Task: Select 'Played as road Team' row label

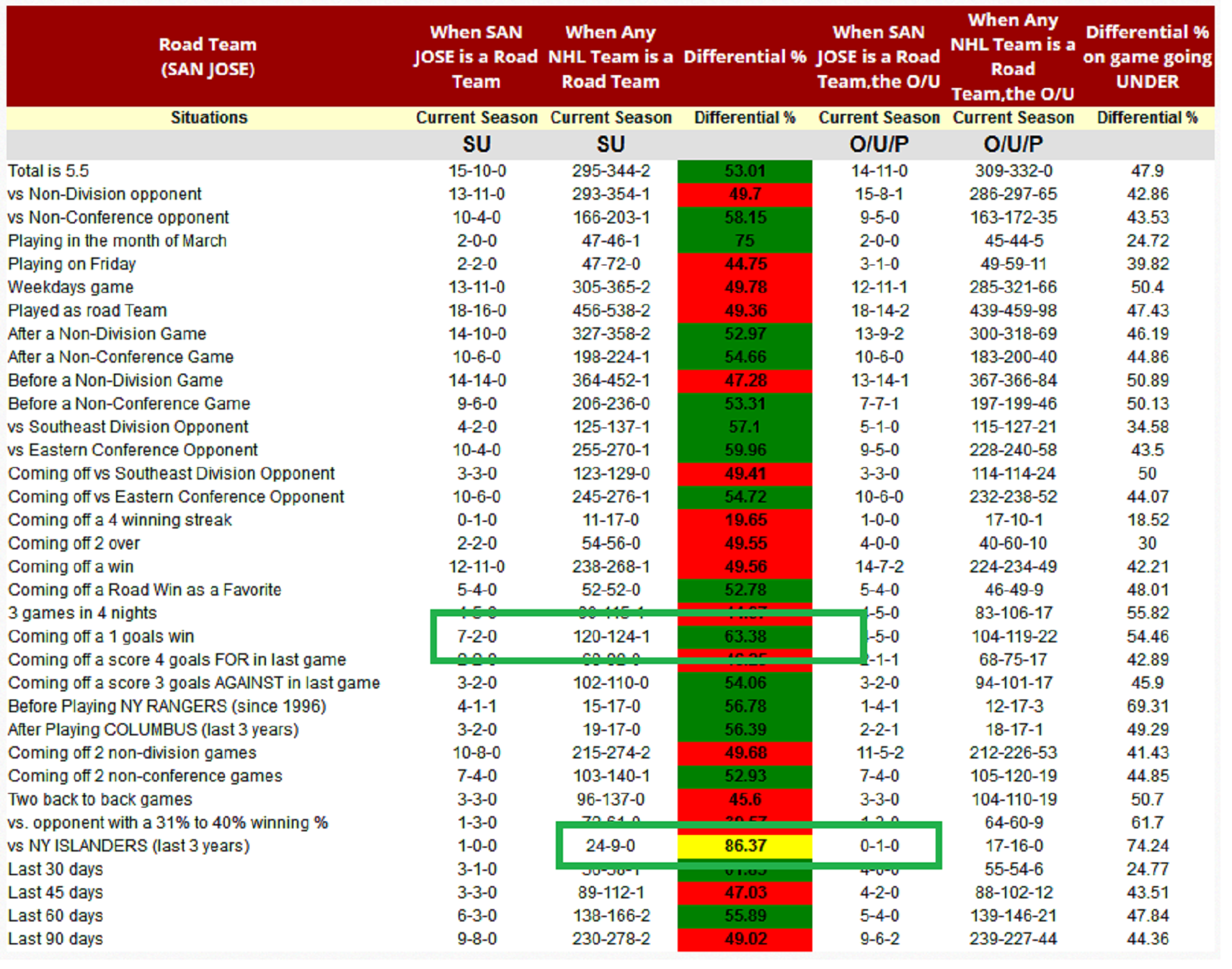Action: pos(87,311)
